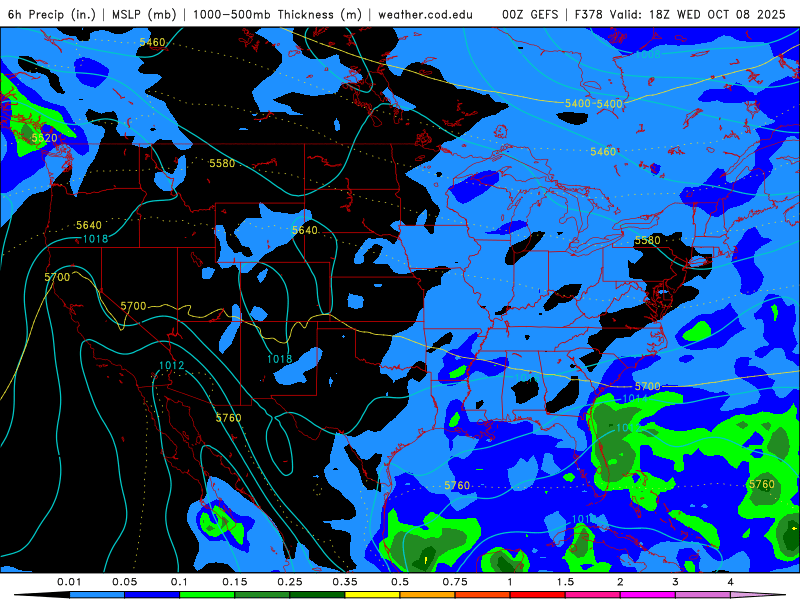Click the '1018' isobar label over New Mexico
The image size is (800, 600).
click(280, 359)
